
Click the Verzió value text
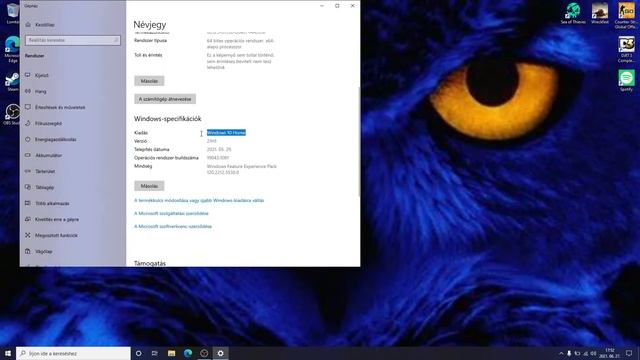211,141
